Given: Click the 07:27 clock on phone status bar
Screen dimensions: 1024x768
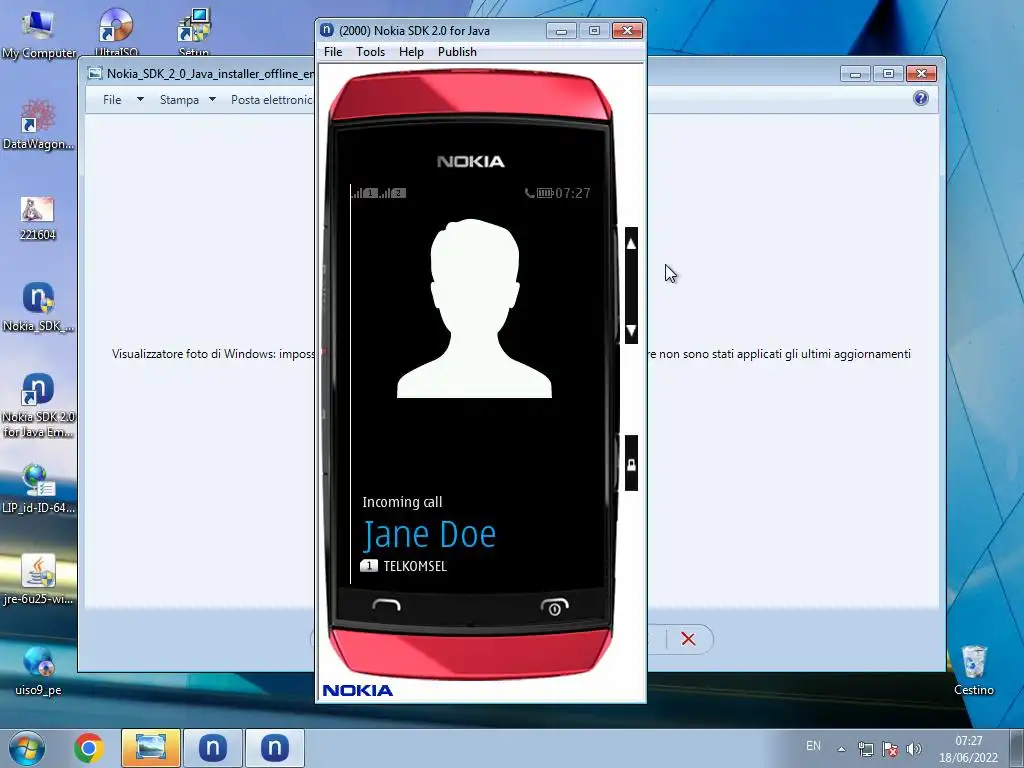Looking at the screenshot, I should [x=573, y=193].
